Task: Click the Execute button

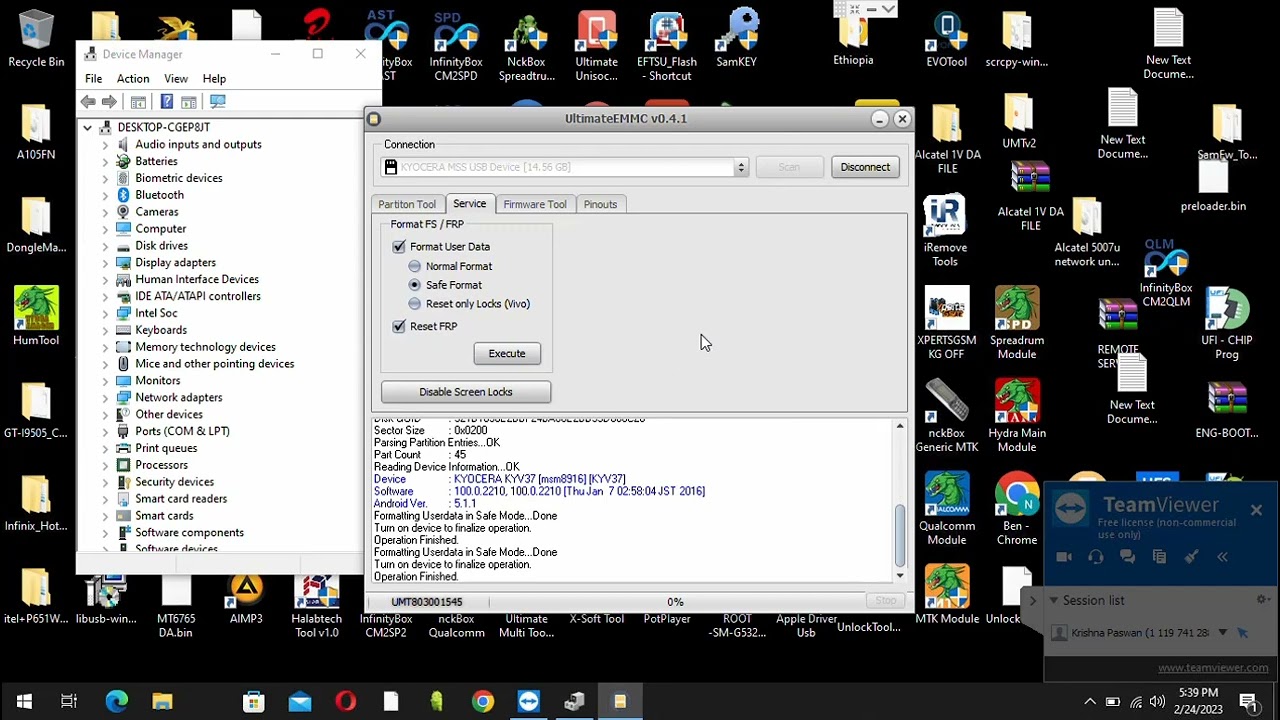Action: [507, 354]
